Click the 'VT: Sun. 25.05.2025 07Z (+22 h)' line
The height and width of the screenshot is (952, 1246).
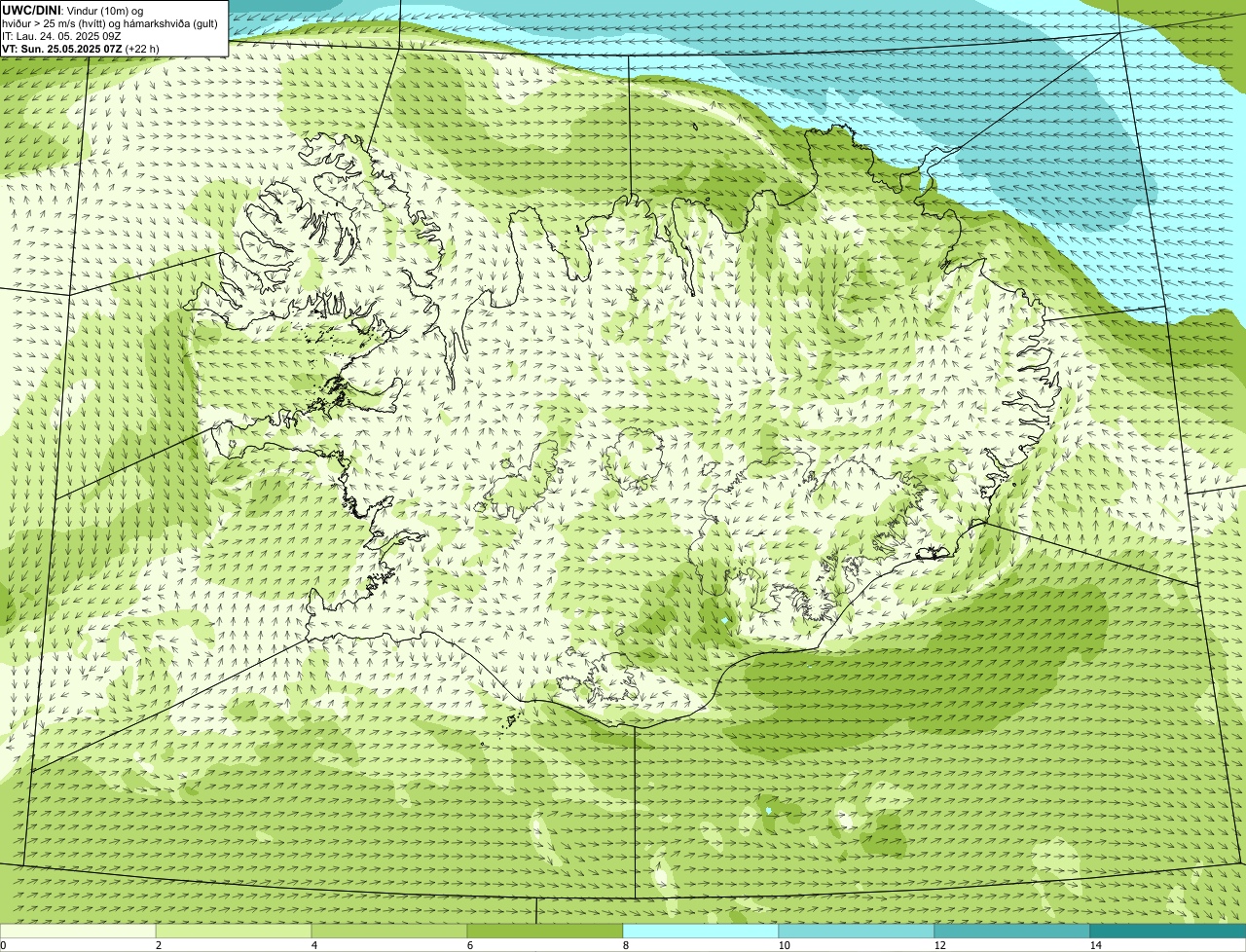[x=81, y=49]
